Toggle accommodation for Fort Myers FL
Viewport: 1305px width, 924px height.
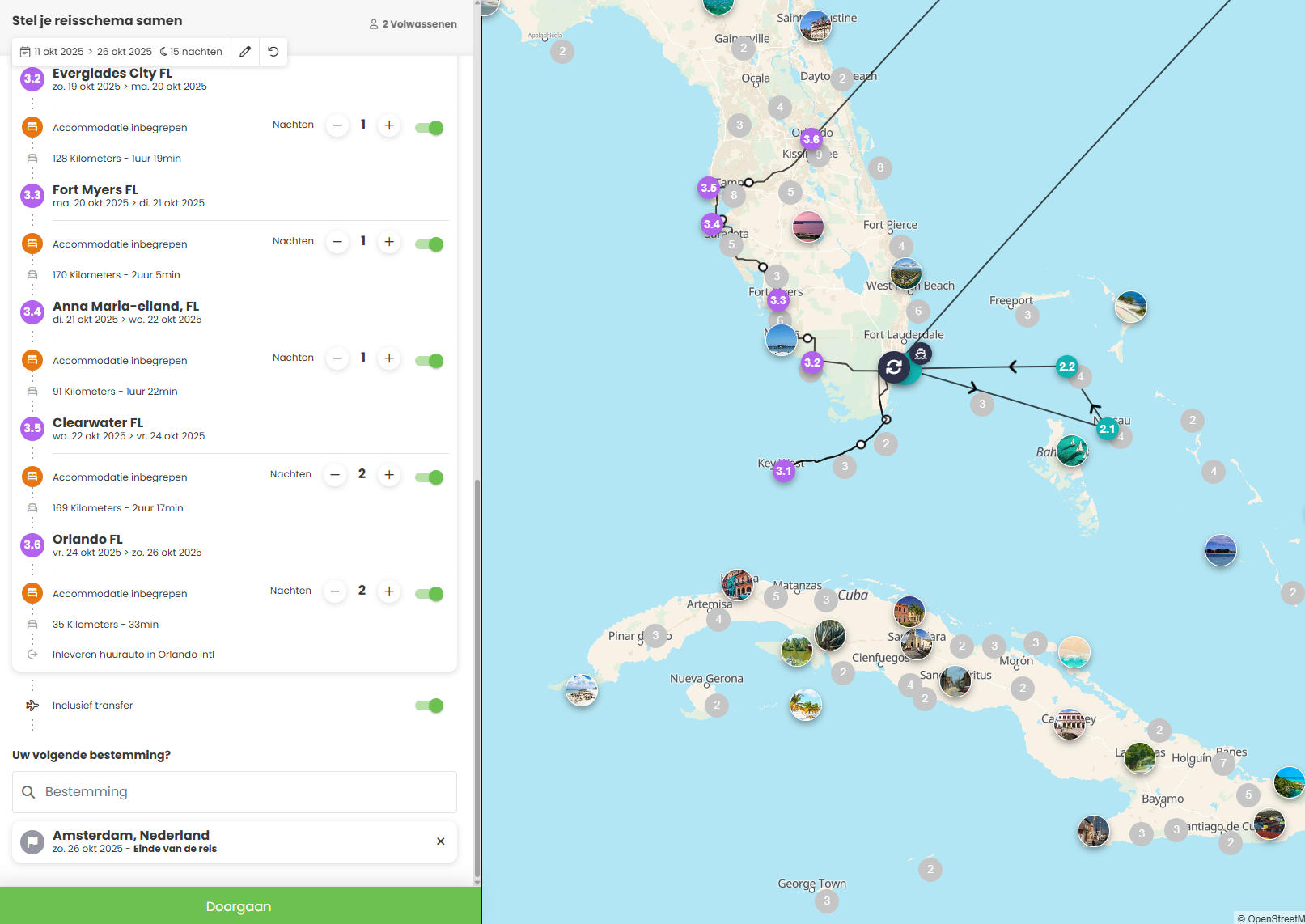pyautogui.click(x=430, y=244)
